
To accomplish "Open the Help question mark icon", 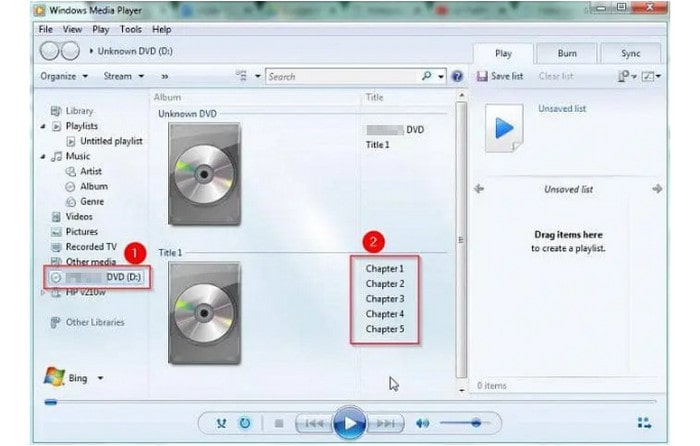I will tap(457, 76).
